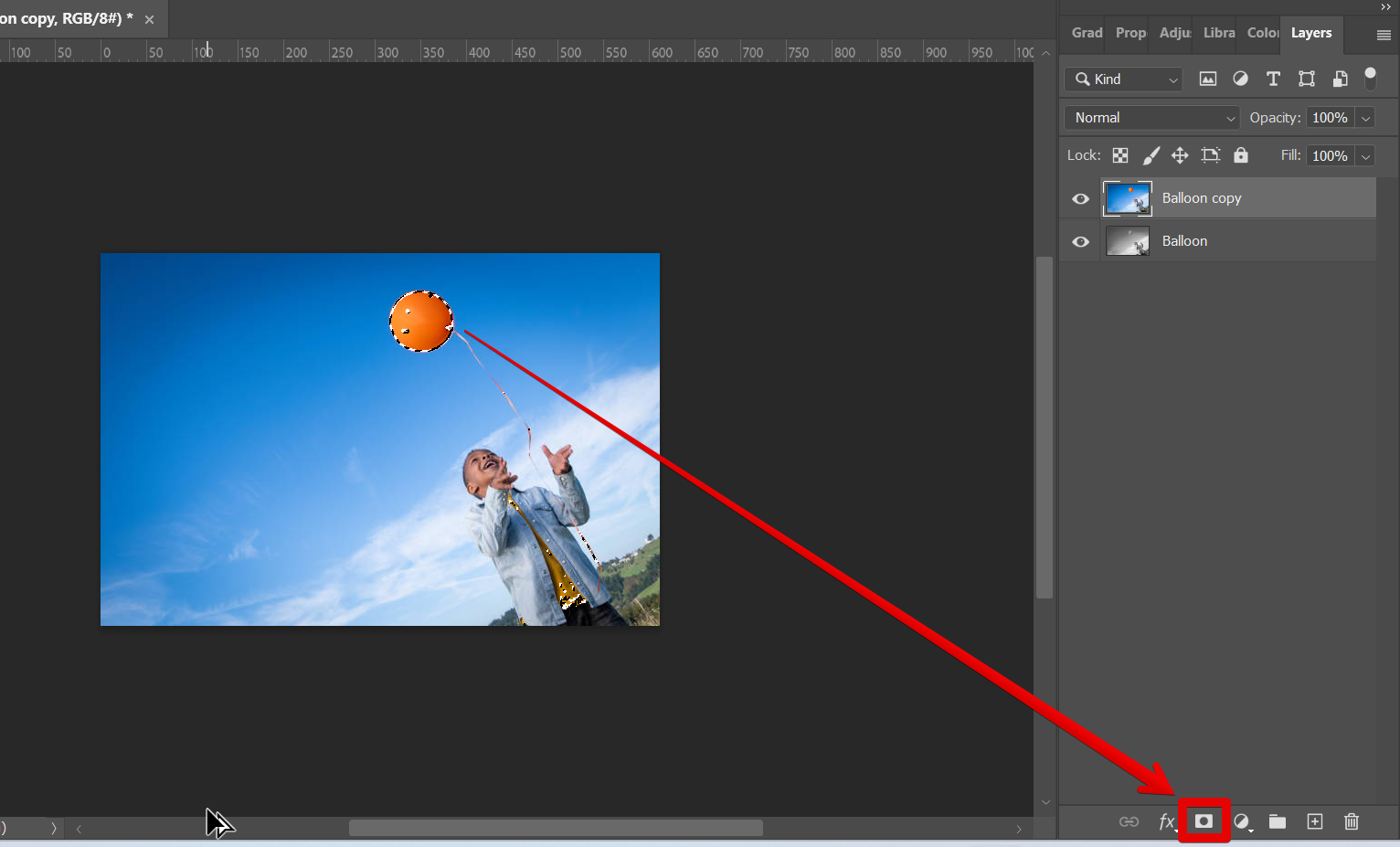Switch to the Adjustments panel tab

1174,33
